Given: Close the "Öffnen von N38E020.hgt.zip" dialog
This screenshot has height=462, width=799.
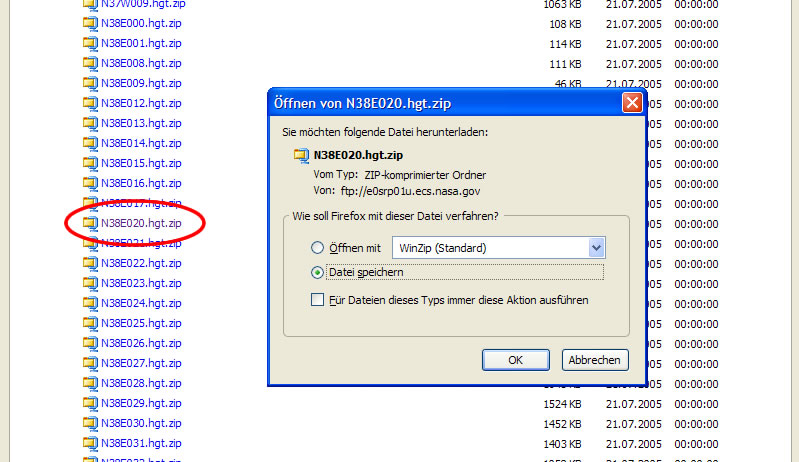Looking at the screenshot, I should click(x=632, y=102).
